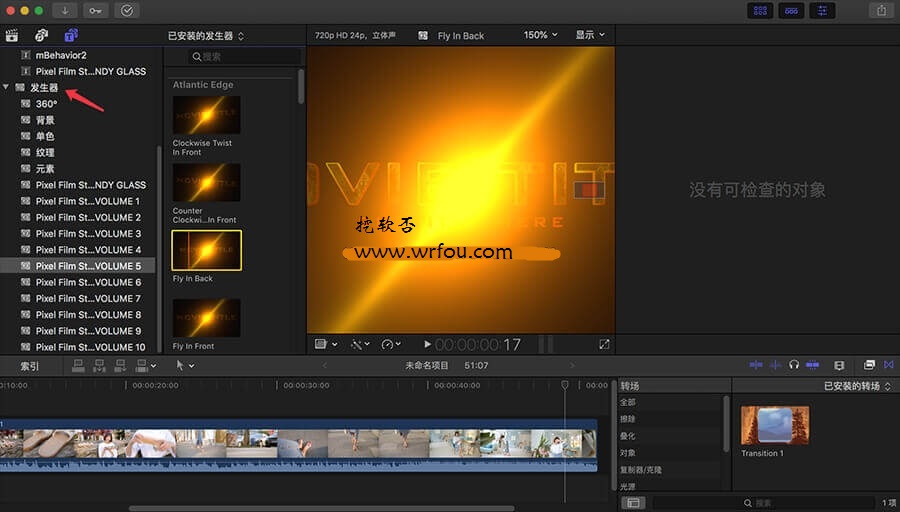This screenshot has width=900, height=512.
Task: Toggle the timeline panel visibility button
Action: [791, 10]
